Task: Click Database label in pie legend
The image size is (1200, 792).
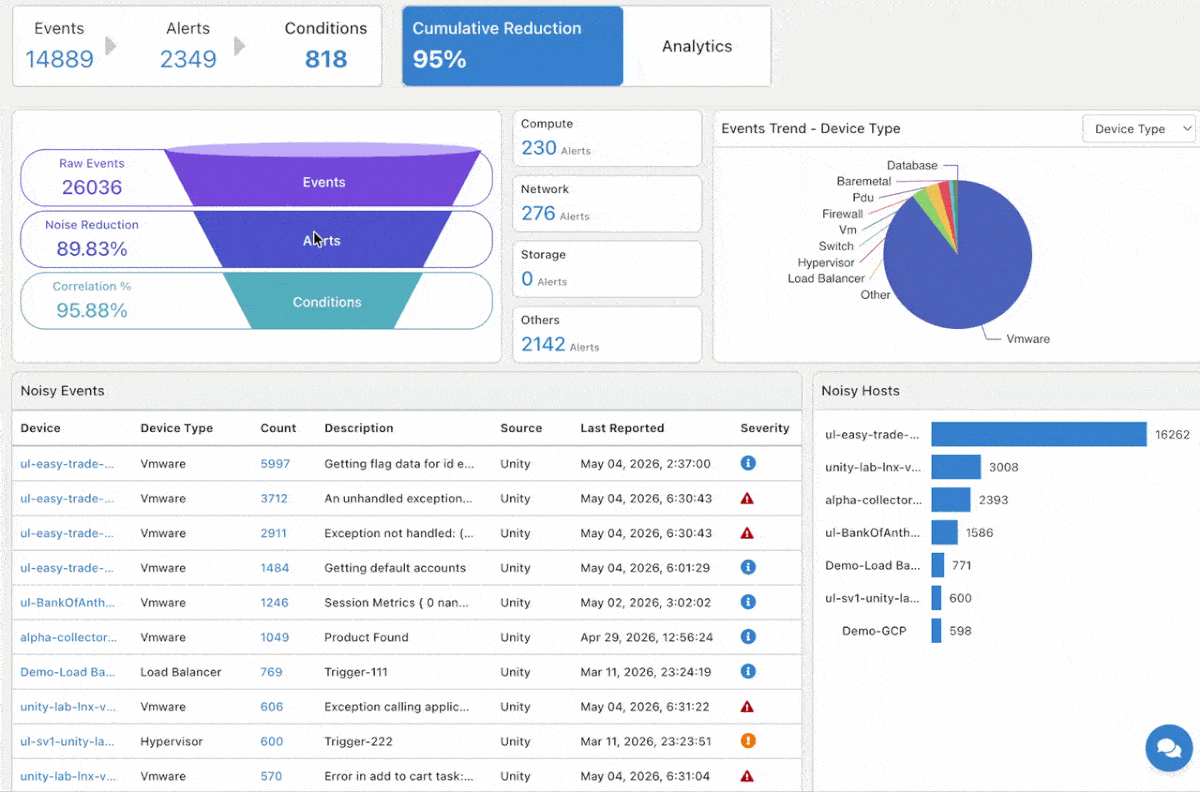Action: pos(912,165)
